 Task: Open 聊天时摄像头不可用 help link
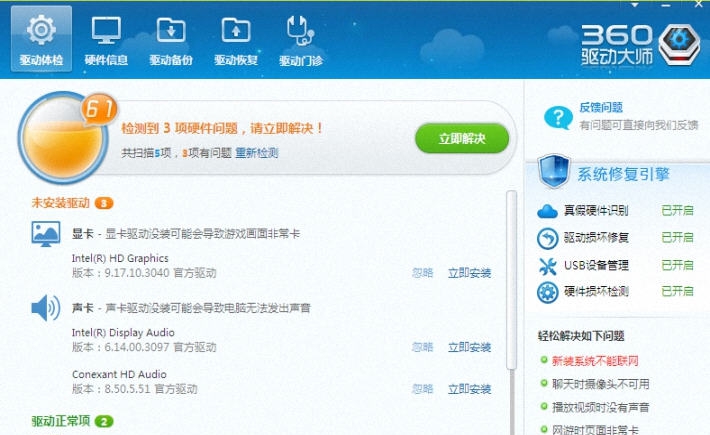pyautogui.click(x=600, y=384)
